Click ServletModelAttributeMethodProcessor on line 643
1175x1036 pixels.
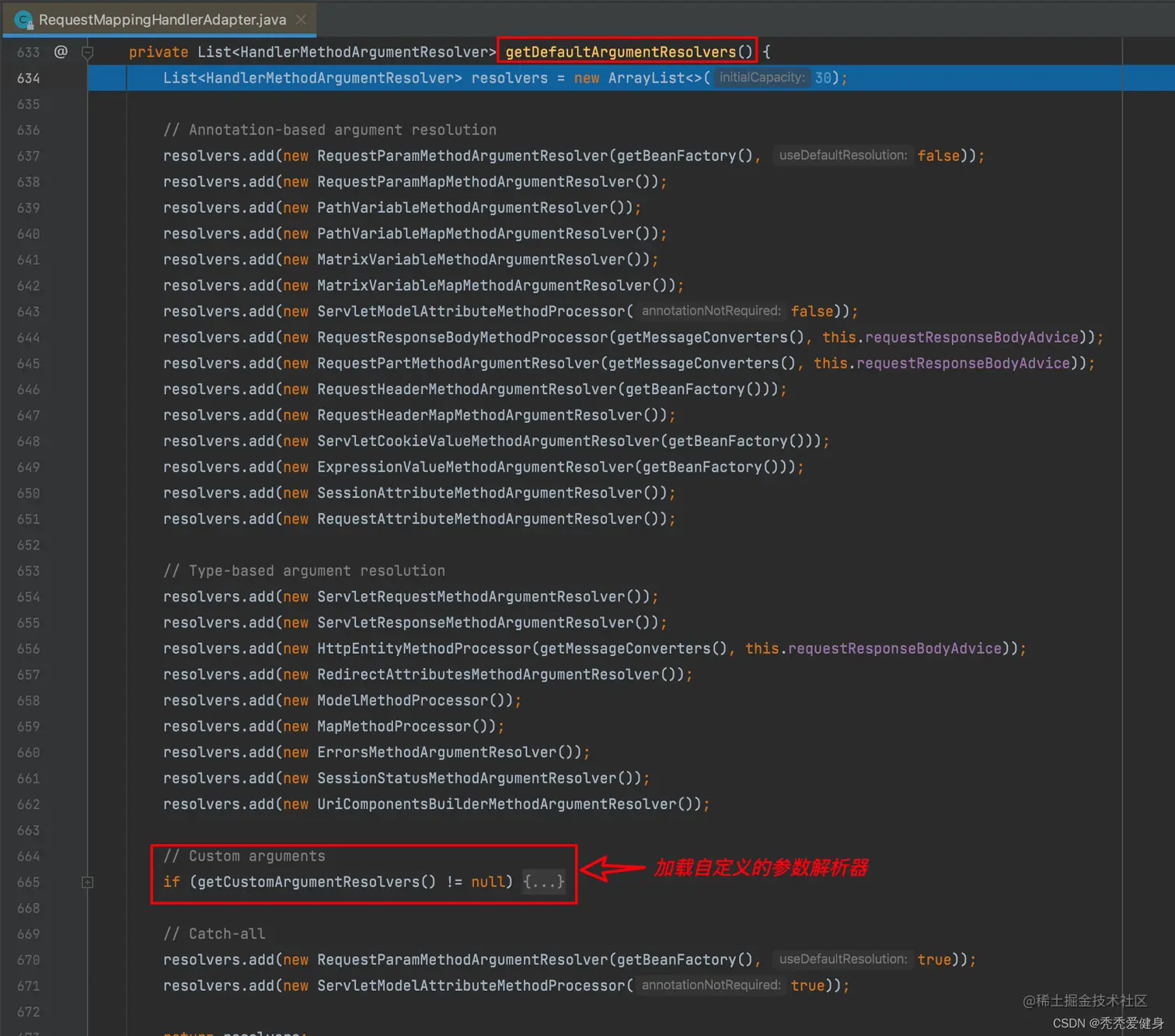tap(471, 312)
